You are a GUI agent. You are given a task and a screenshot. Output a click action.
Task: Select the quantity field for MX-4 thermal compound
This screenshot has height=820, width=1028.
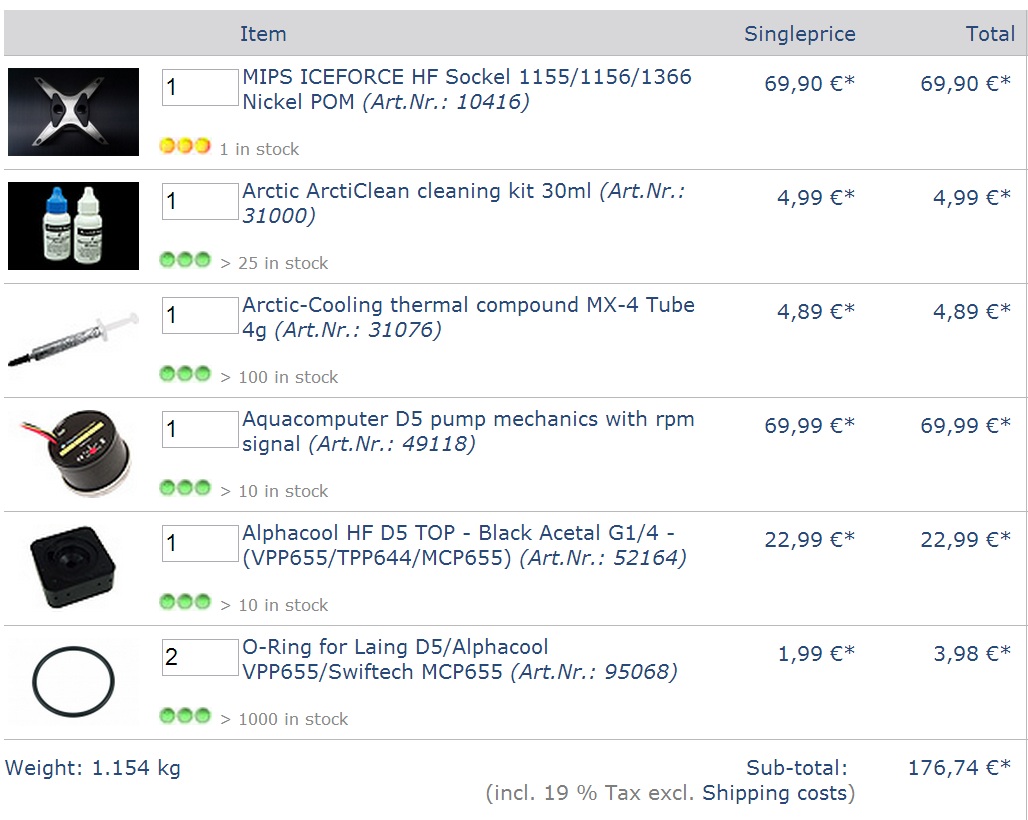(x=200, y=315)
